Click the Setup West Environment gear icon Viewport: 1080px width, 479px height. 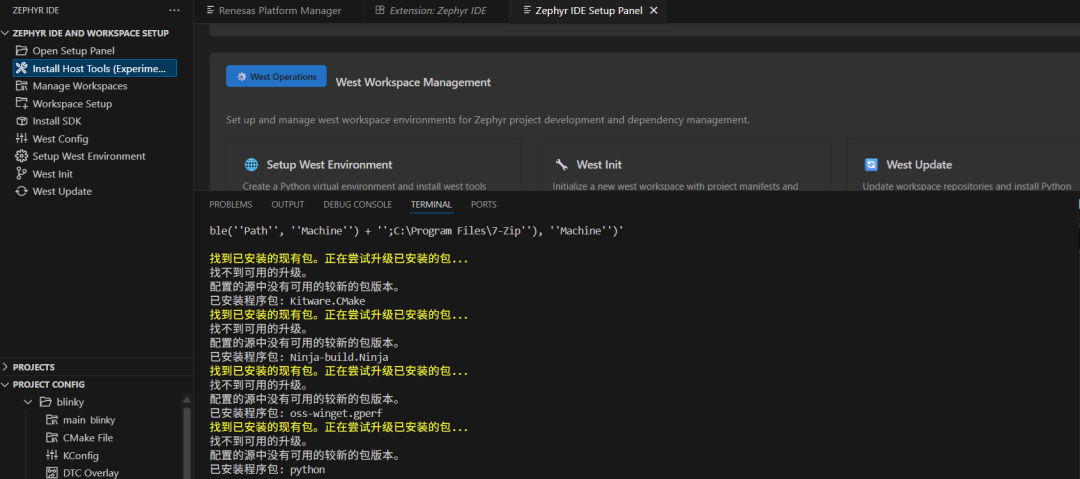click(x=22, y=156)
